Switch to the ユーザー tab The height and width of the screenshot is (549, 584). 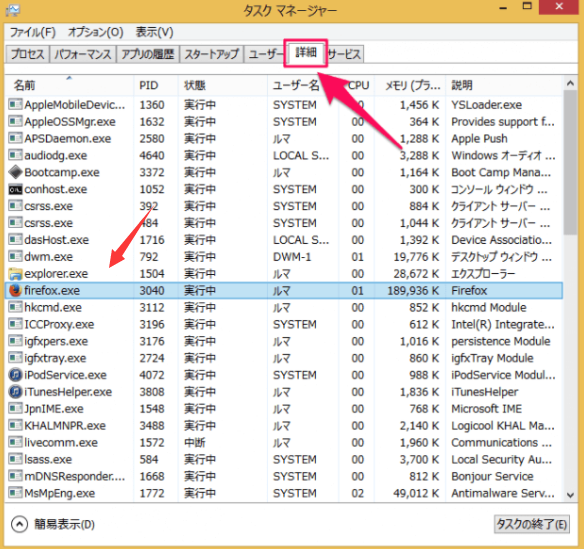click(x=265, y=54)
